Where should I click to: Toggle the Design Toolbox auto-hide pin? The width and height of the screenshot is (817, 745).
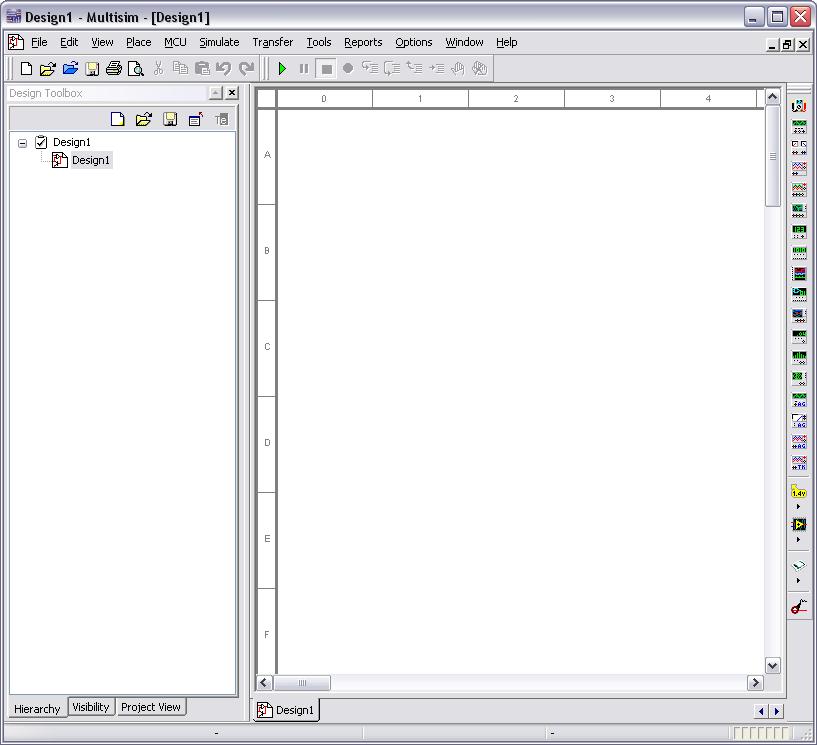click(215, 93)
